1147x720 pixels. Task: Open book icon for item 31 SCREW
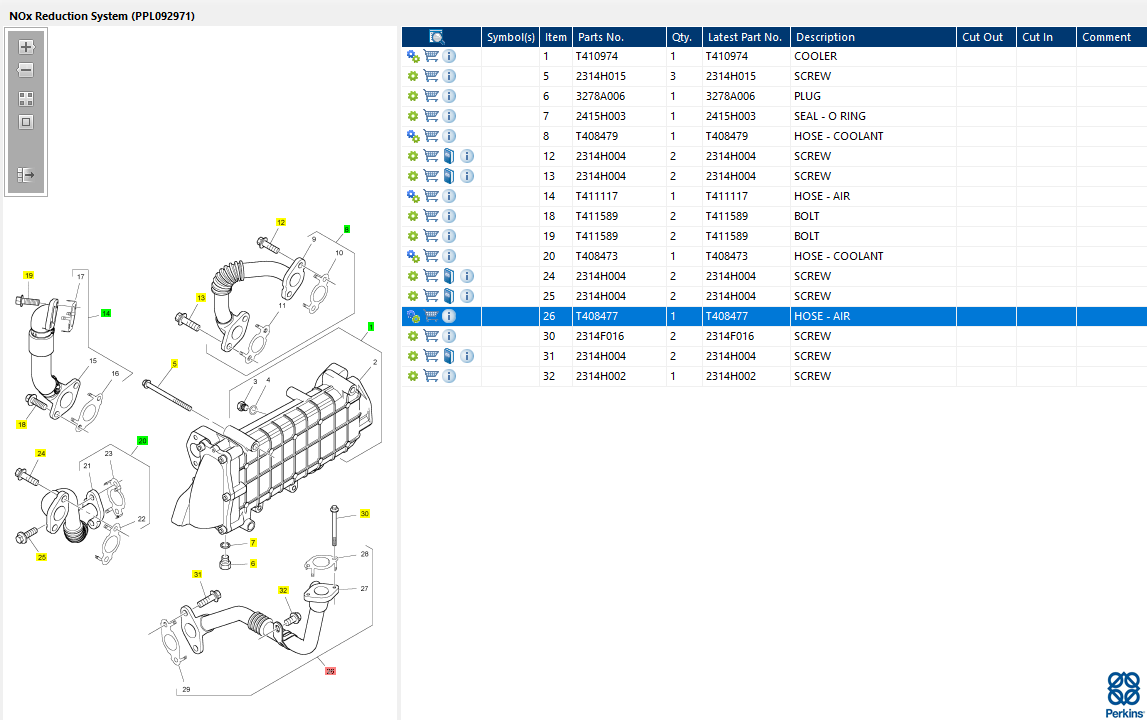(449, 356)
